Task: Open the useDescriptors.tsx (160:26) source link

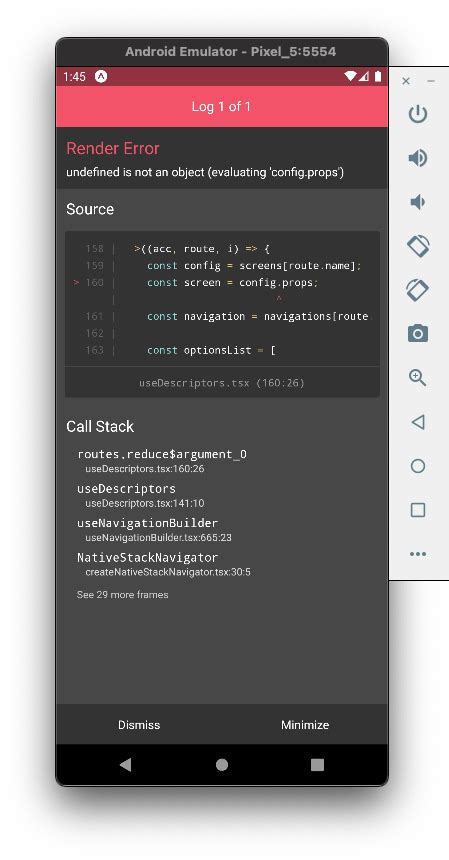Action: point(221,383)
